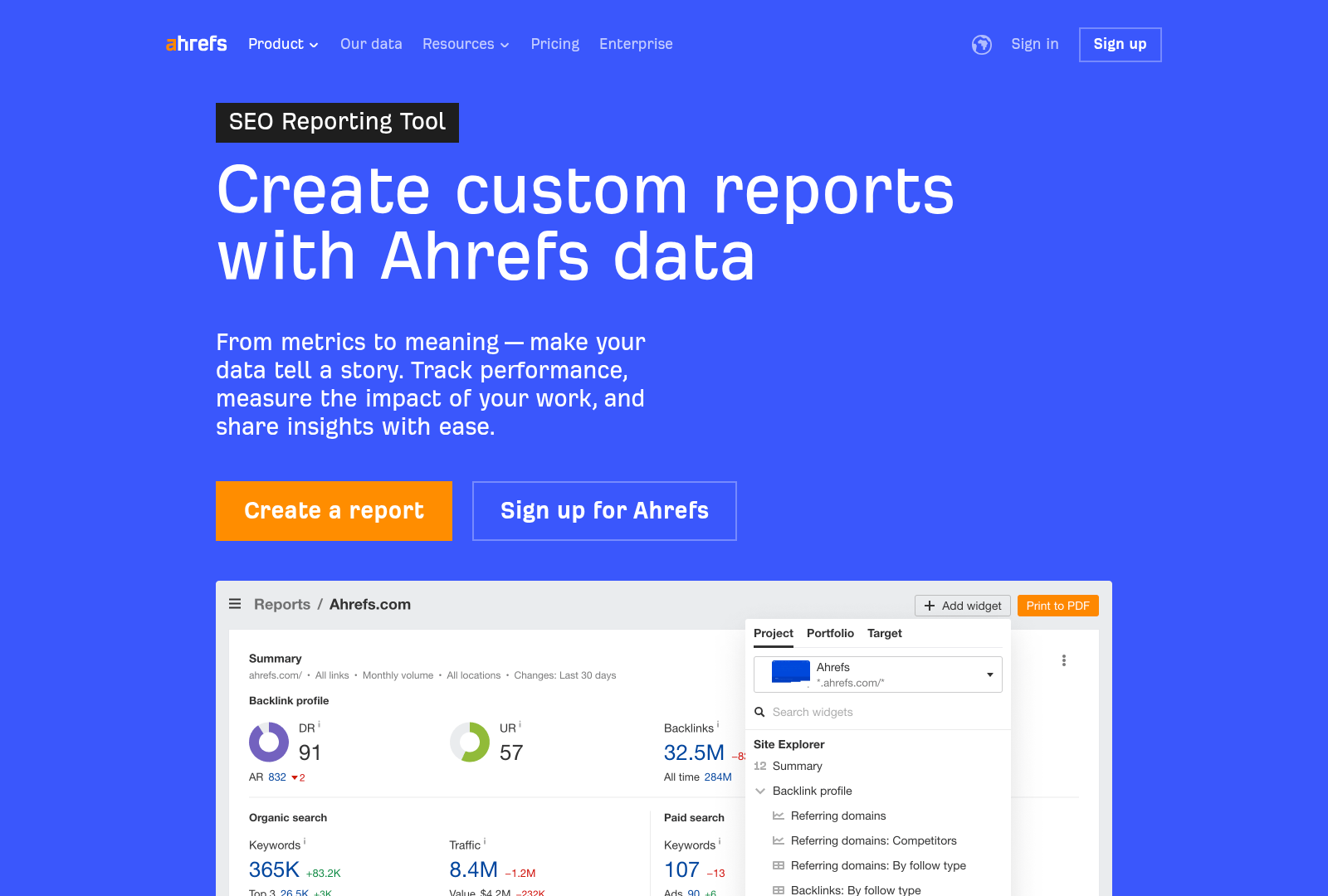Click the Ahrefs project thumbnail
The image size is (1328, 896).
coord(791,671)
